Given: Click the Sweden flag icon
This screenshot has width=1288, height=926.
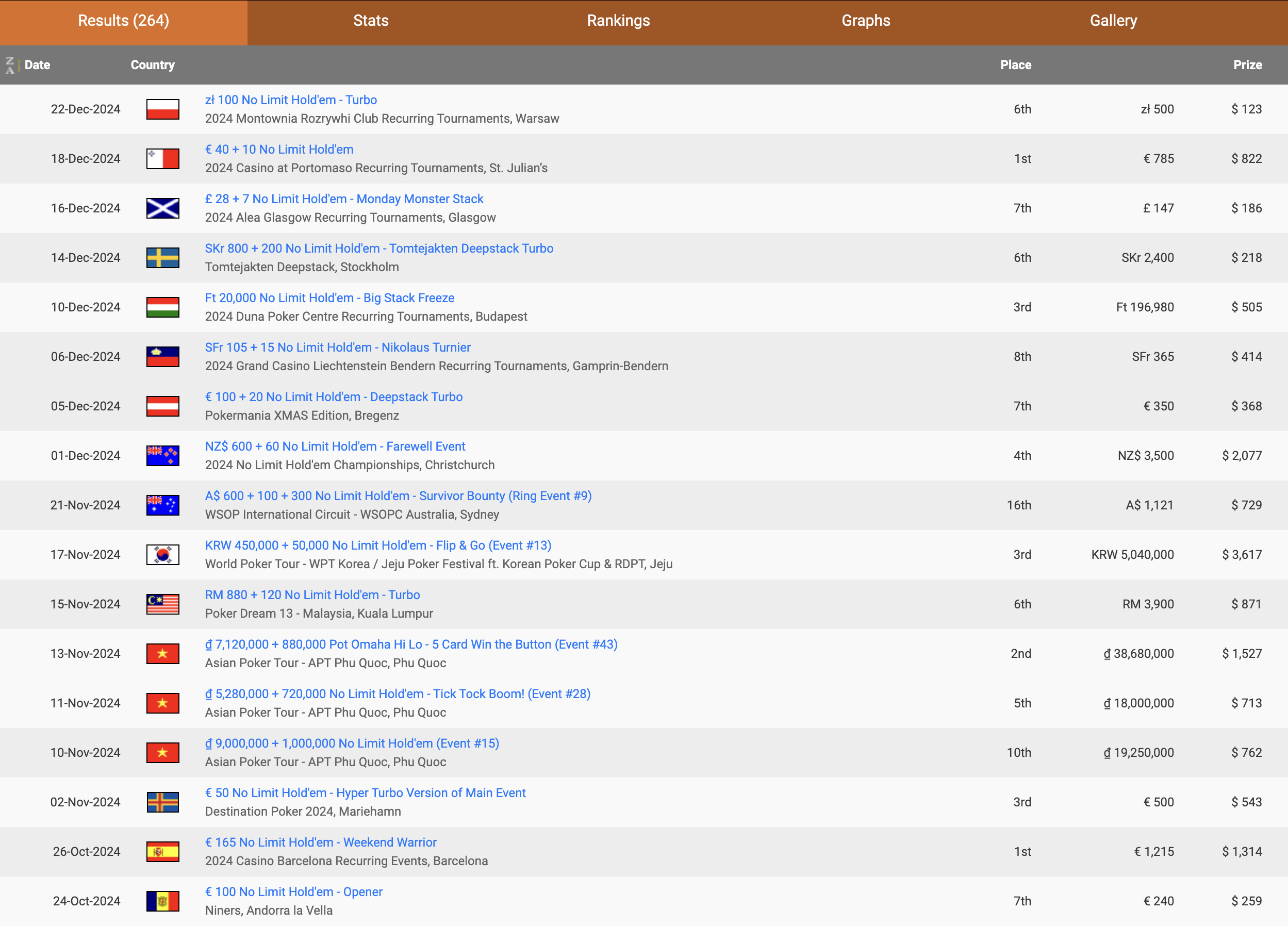Looking at the screenshot, I should pyautogui.click(x=162, y=257).
